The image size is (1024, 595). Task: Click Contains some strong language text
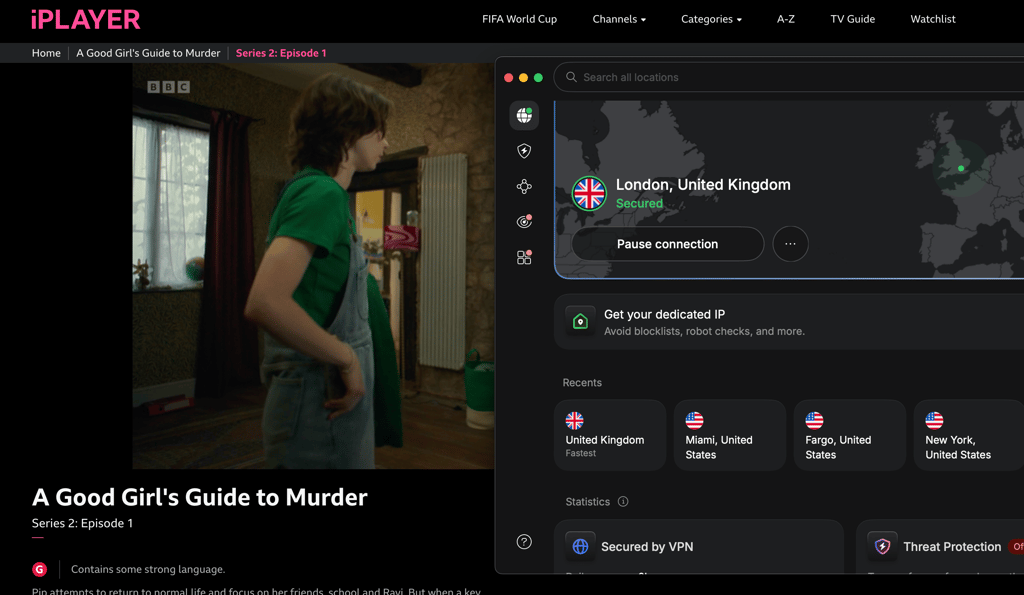[x=148, y=570]
